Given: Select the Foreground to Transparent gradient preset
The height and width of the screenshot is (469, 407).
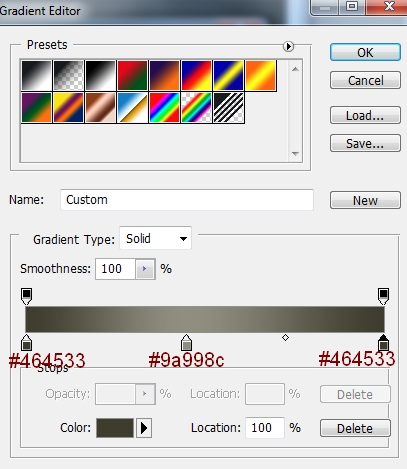Looking at the screenshot, I should (68, 76).
